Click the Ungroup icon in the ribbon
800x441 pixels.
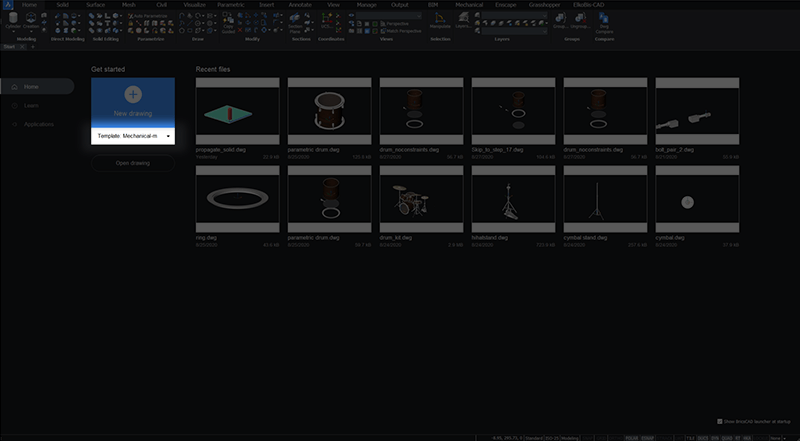tap(578, 24)
